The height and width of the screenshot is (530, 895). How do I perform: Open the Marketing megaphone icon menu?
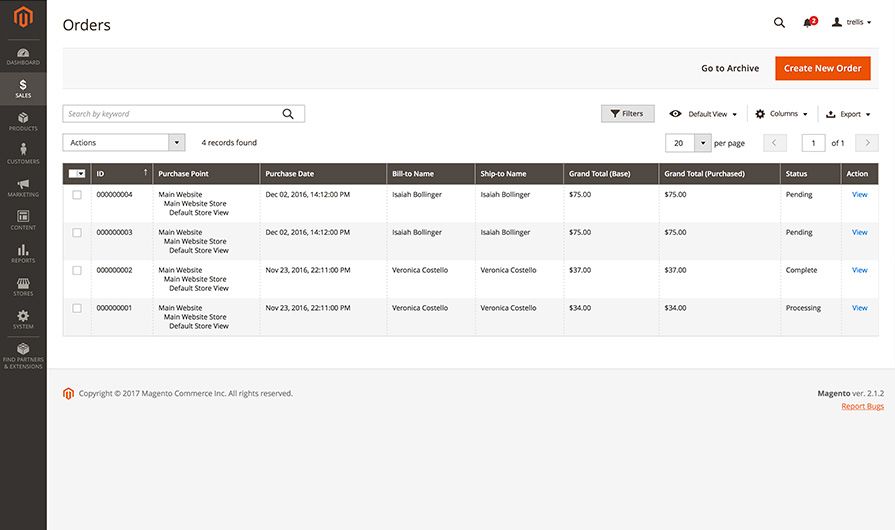point(23,187)
